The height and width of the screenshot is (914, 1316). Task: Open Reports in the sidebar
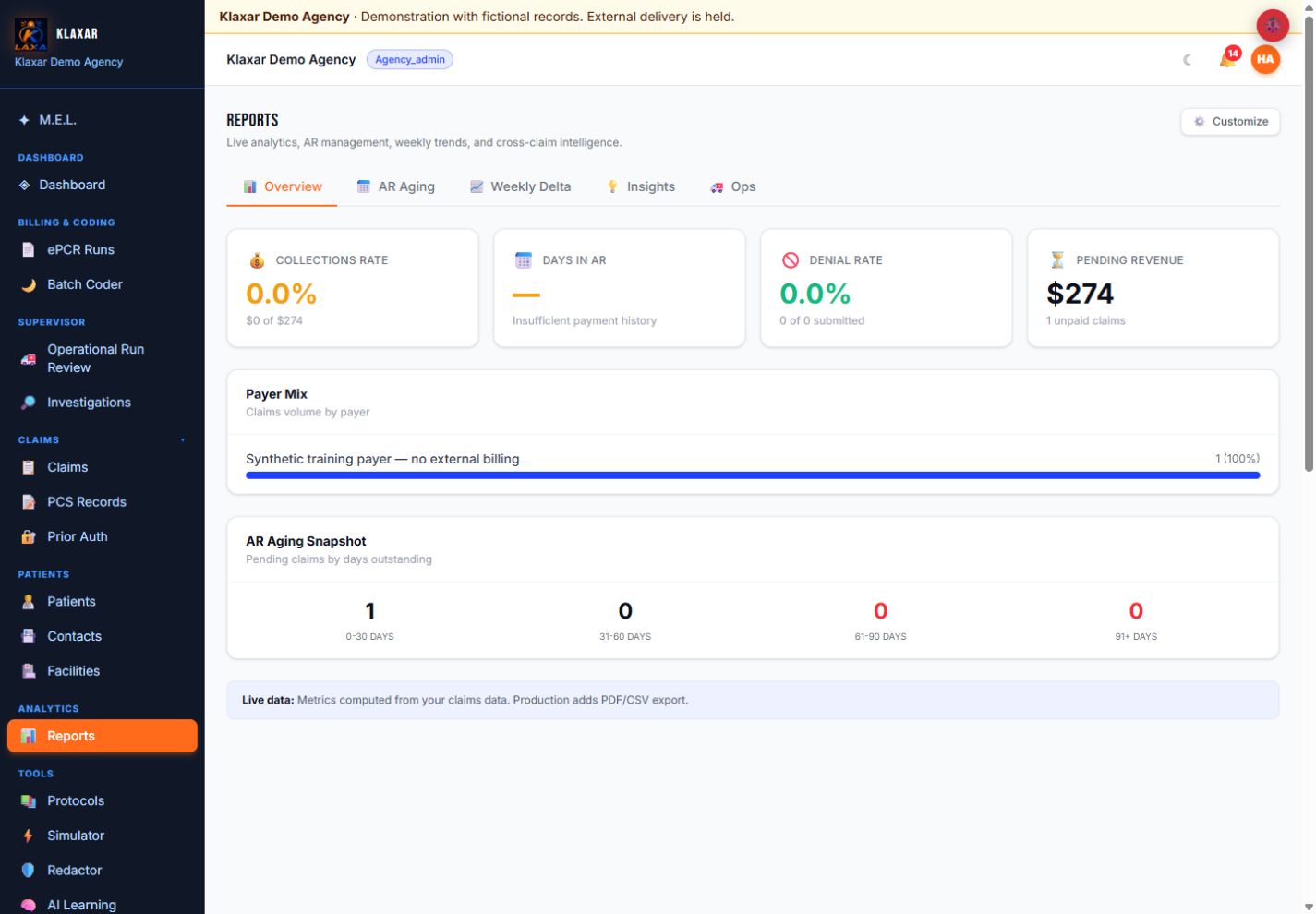click(x=103, y=736)
